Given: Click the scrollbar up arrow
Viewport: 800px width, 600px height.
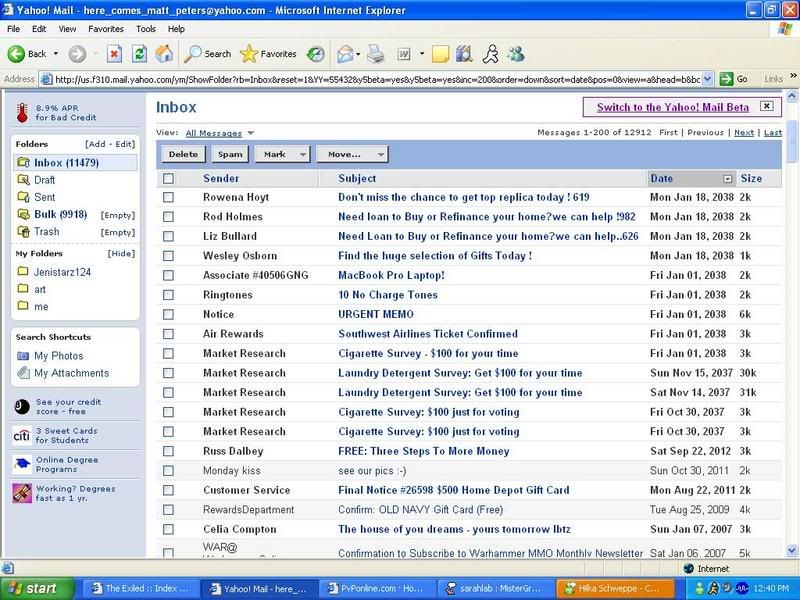Looking at the screenshot, I should tap(792, 96).
